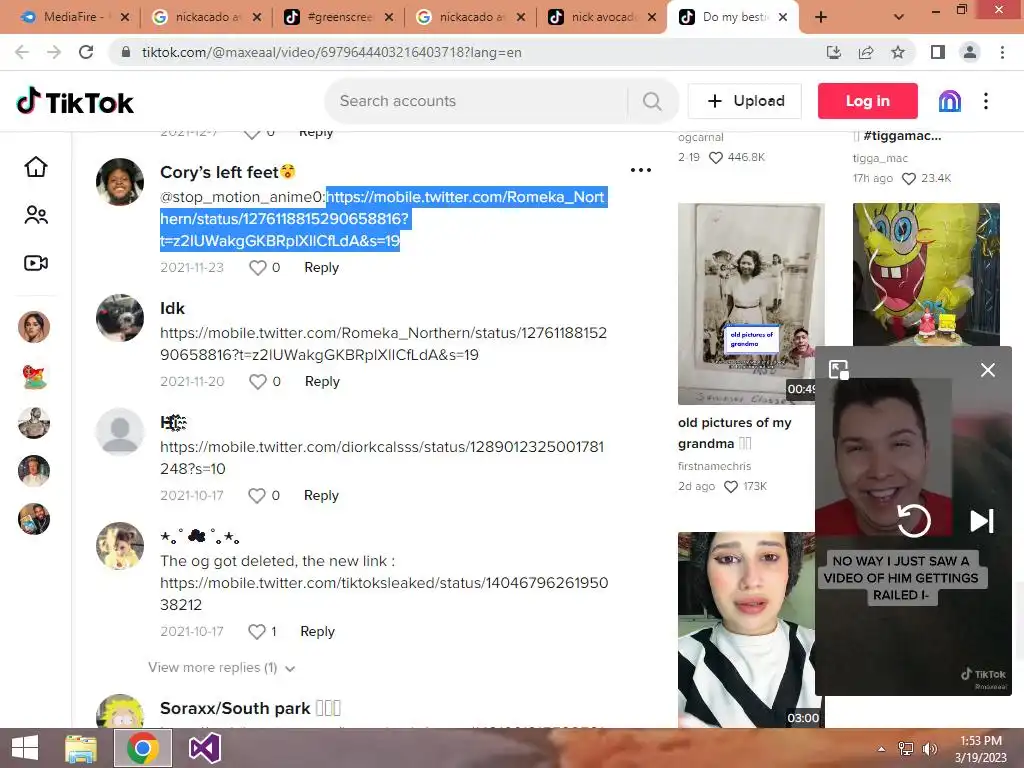Open the LIVE video icon in sidebar
The height and width of the screenshot is (768, 1024).
(x=36, y=263)
